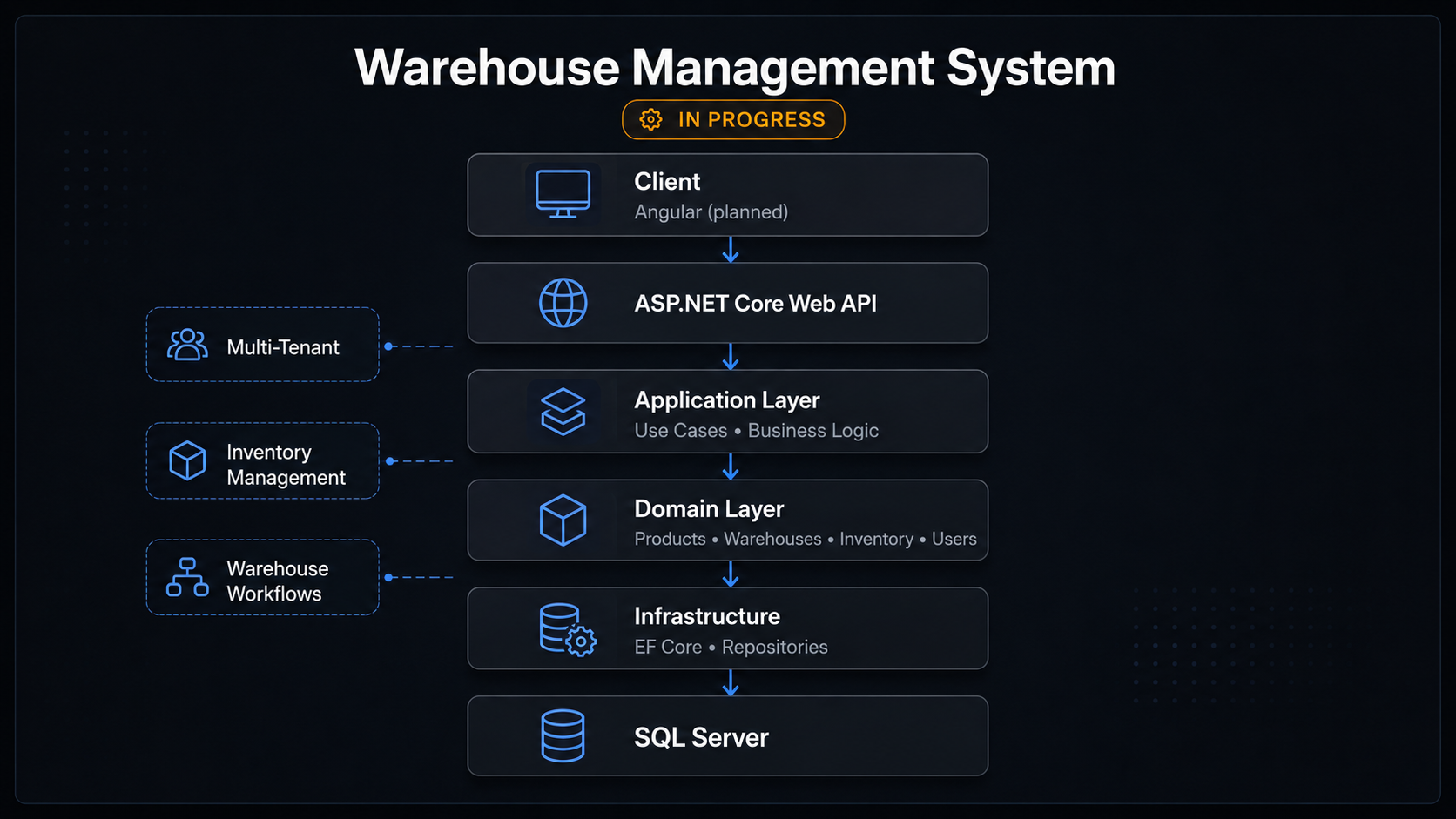
Task: Click the Domain Layer heading
Action: (709, 508)
